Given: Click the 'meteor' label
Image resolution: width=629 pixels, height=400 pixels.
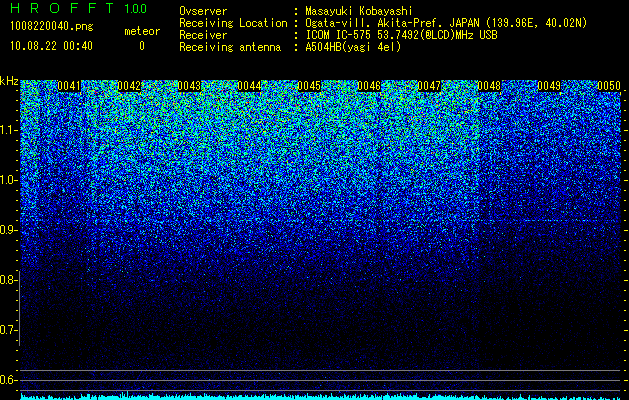Looking at the screenshot, I should (142, 31).
